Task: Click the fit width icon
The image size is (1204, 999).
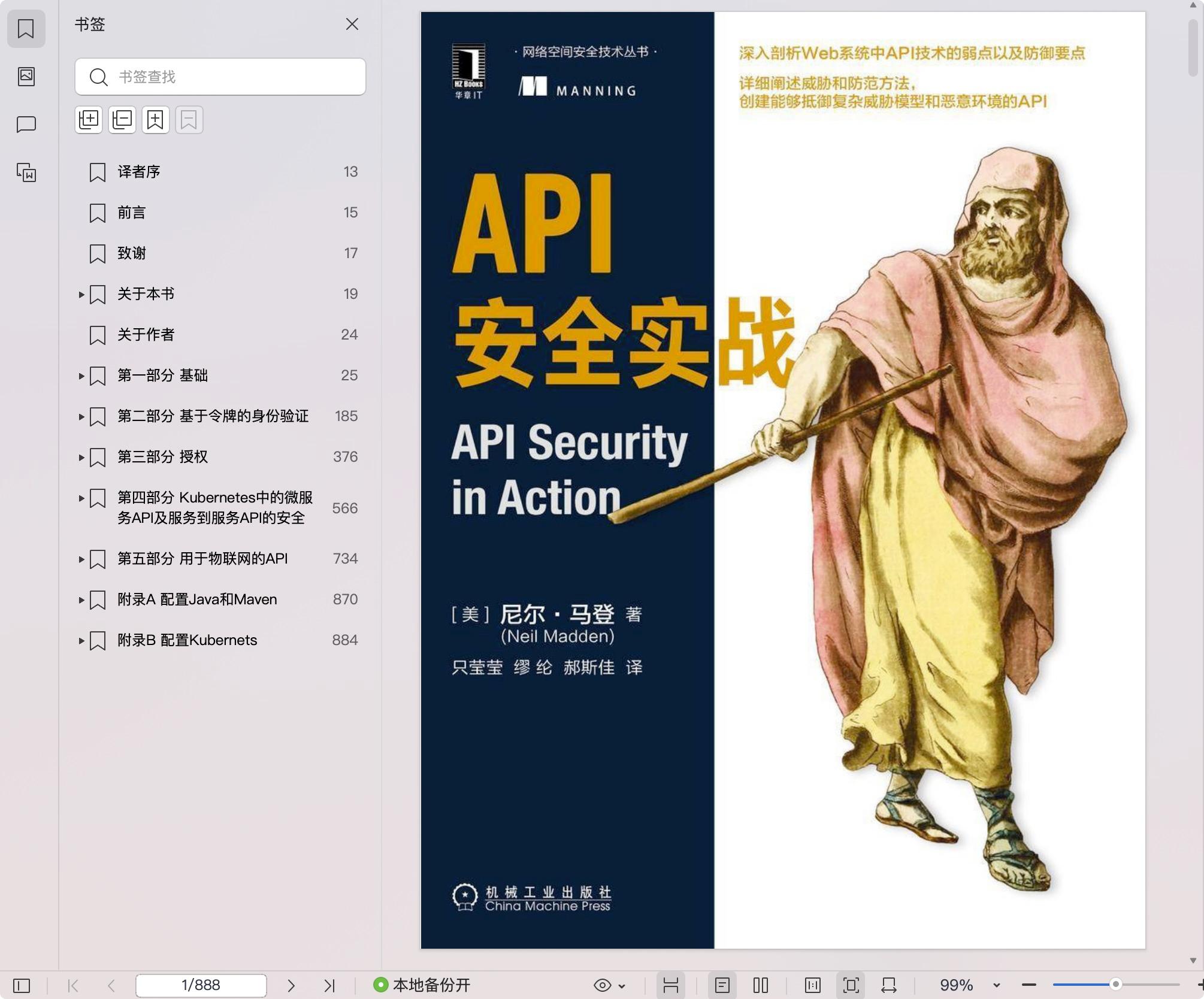Action: click(889, 985)
